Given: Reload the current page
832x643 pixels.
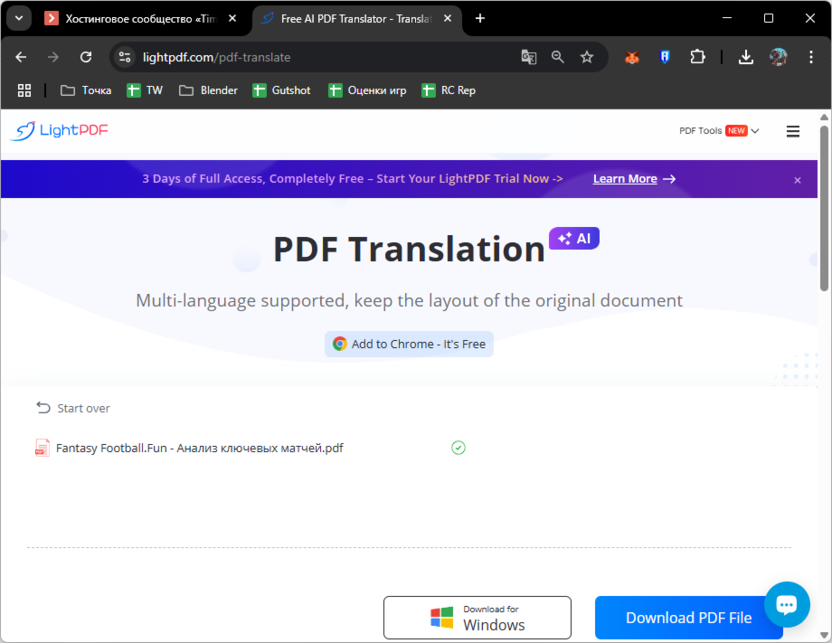Looking at the screenshot, I should [86, 57].
